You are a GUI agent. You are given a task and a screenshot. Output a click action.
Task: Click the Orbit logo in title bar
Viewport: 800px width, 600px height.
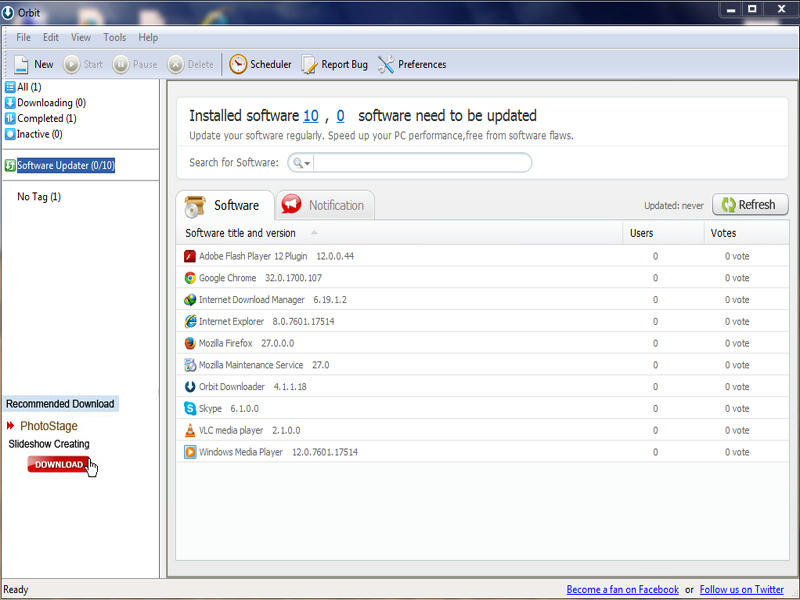coord(8,12)
